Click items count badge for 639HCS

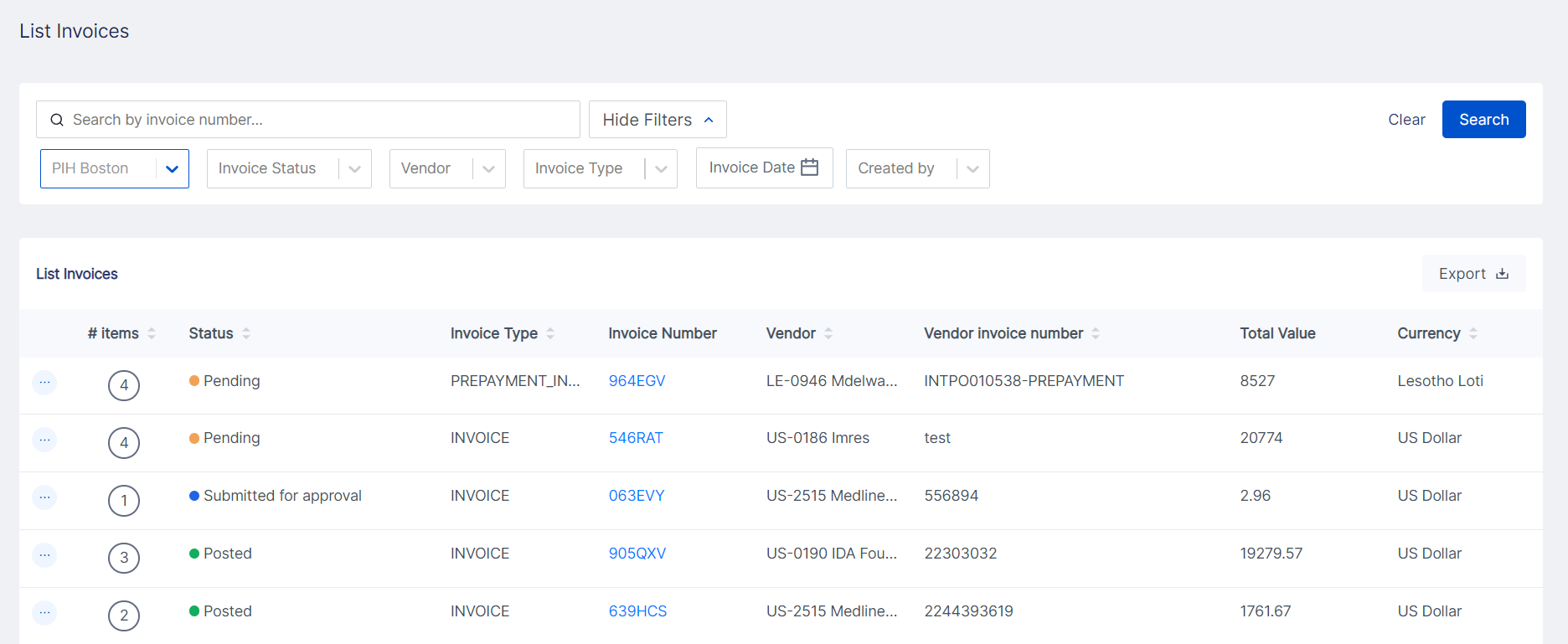pos(124,616)
